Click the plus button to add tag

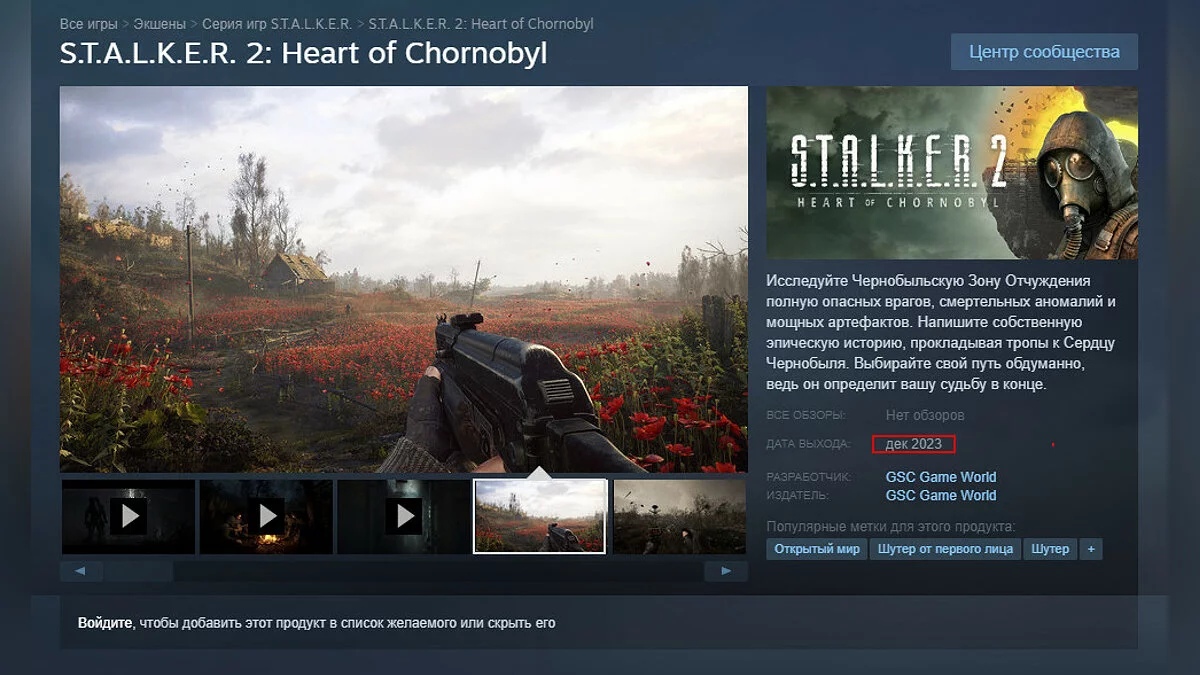pos(1091,549)
